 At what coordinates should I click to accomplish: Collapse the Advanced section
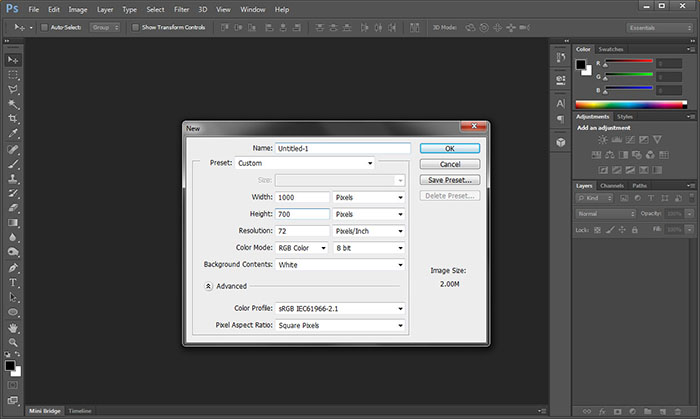tap(208, 285)
